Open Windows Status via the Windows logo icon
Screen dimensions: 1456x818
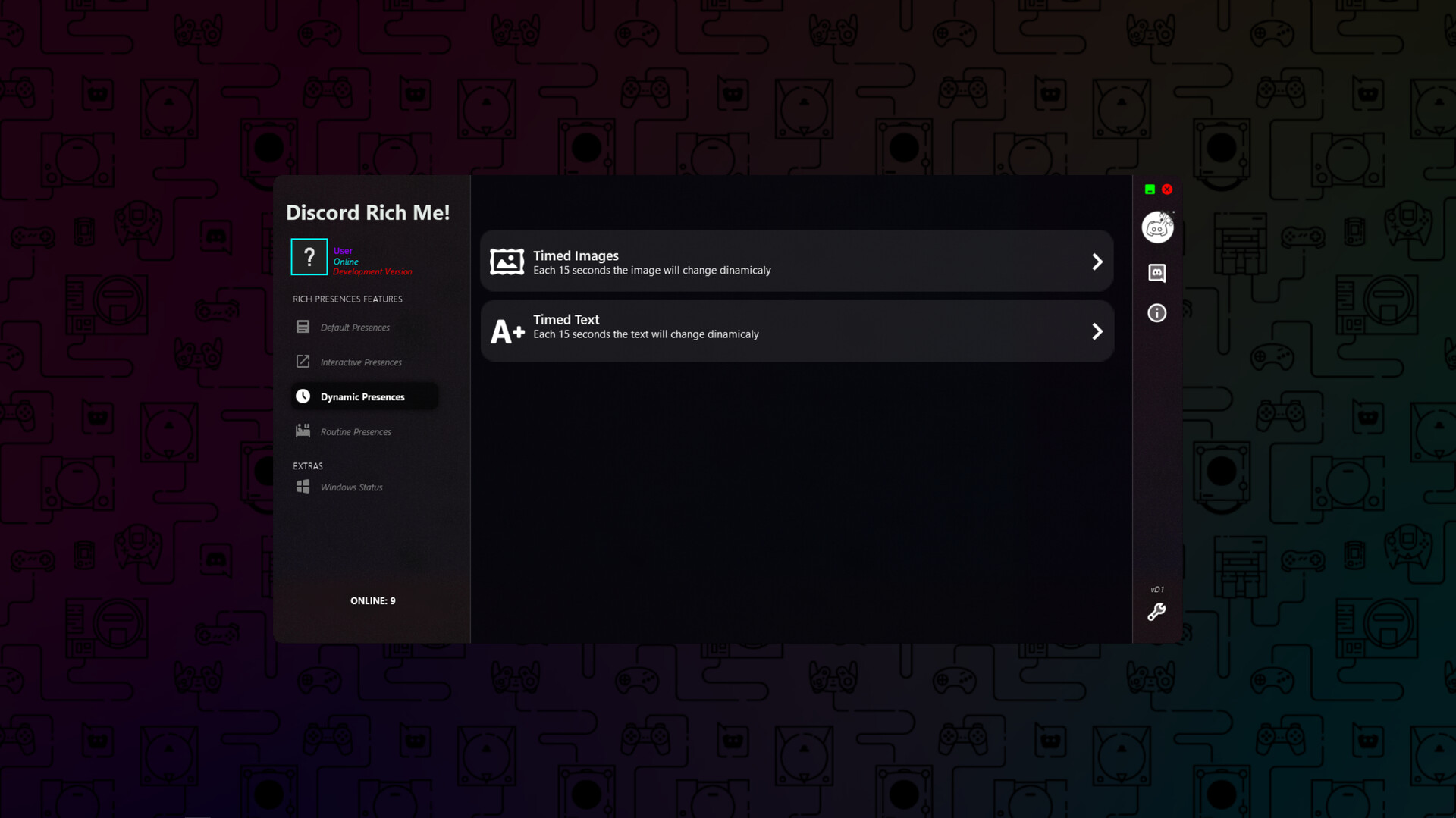pyautogui.click(x=302, y=486)
